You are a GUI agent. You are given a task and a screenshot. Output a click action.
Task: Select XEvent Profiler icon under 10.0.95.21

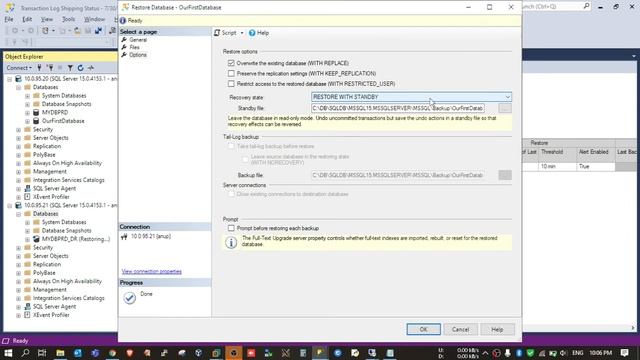point(27,315)
